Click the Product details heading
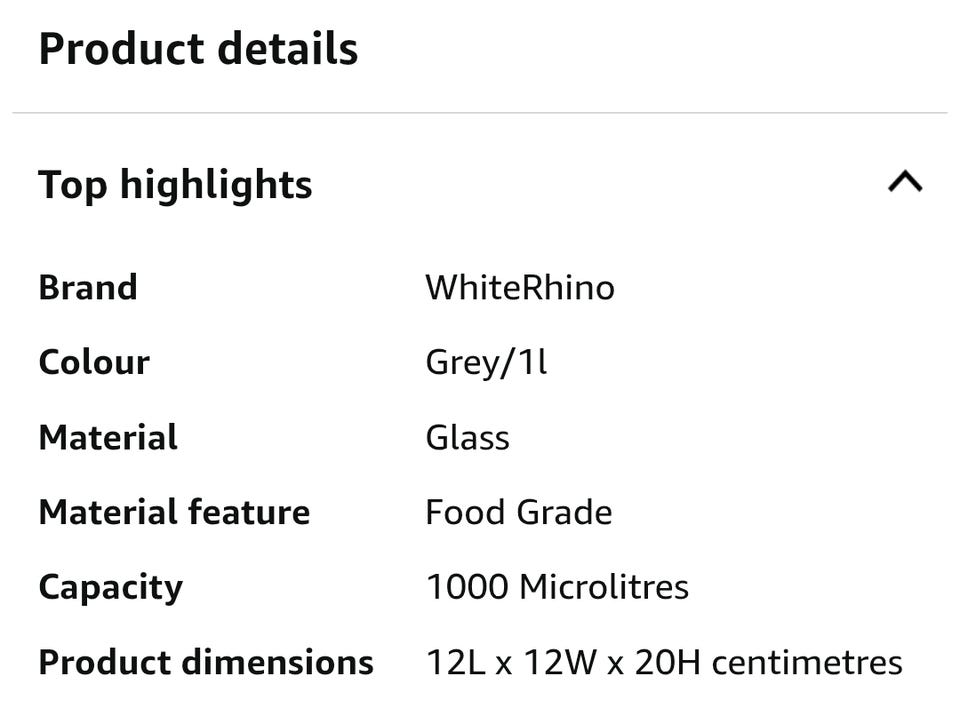960x716 pixels. click(x=198, y=49)
